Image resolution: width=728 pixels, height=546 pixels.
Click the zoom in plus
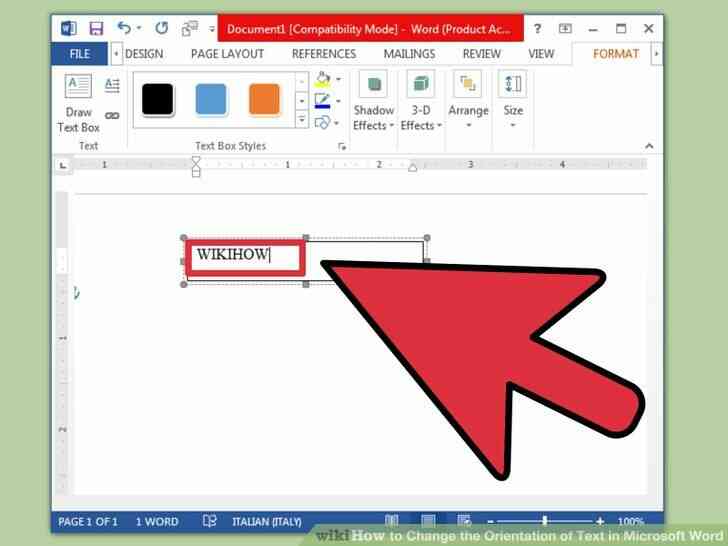coord(599,521)
